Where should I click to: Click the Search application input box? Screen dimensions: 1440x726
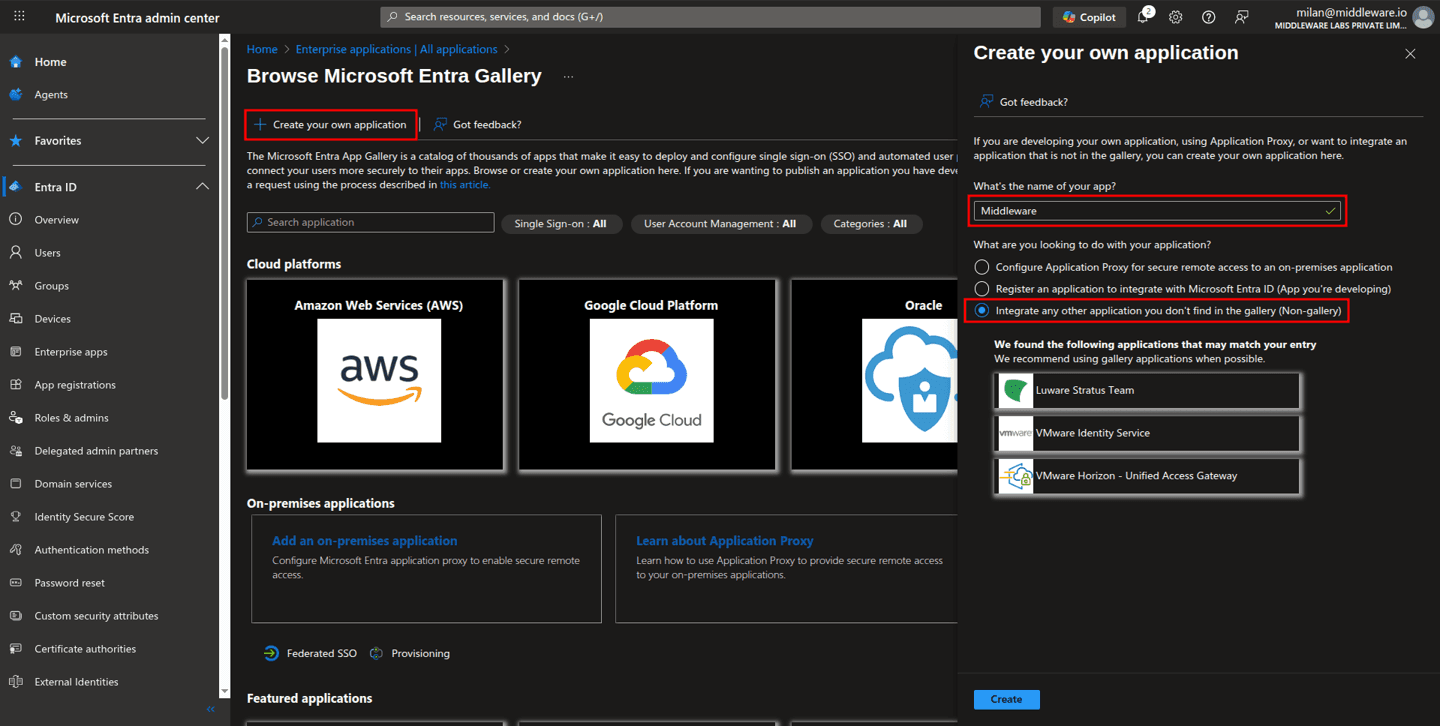click(x=370, y=222)
